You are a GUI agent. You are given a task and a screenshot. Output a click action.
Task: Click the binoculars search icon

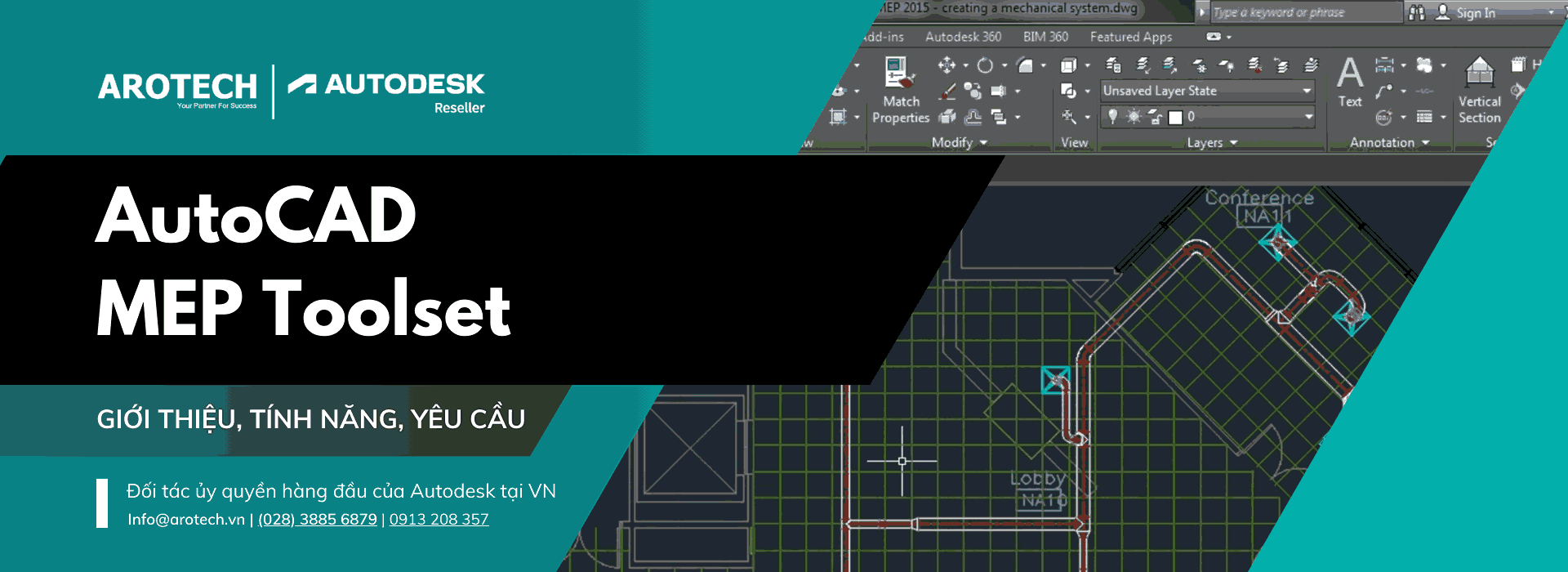click(1417, 12)
